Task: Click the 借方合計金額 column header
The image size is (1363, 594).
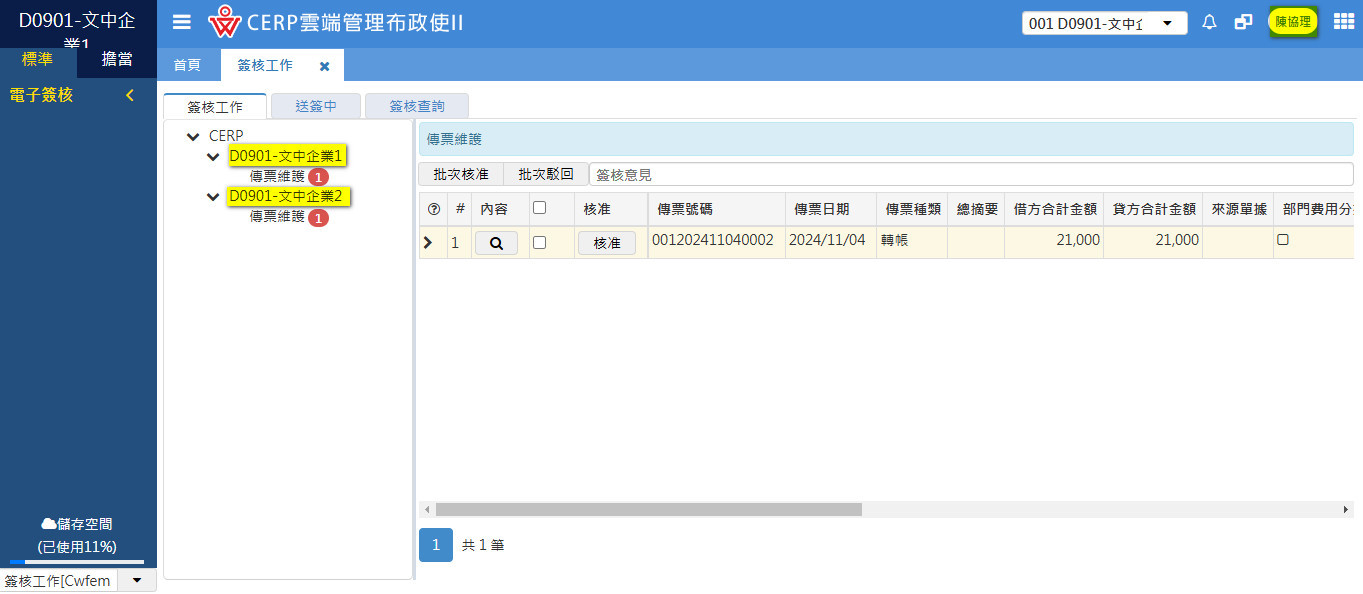Action: (1054, 209)
